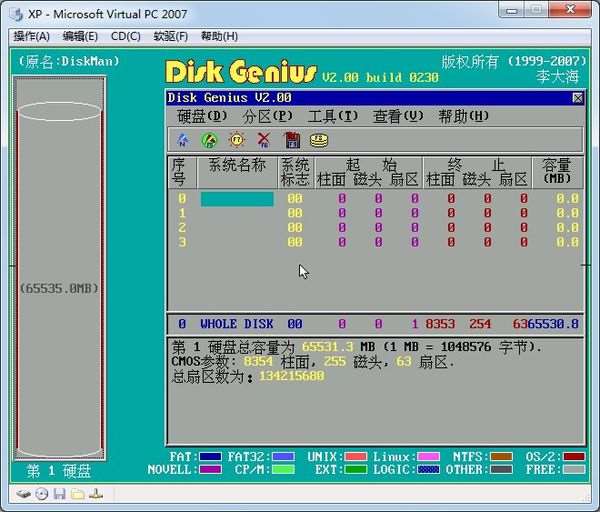This screenshot has height=512, width=600.
Task: Click the ending cylinder value 8353
Action: coord(440,324)
